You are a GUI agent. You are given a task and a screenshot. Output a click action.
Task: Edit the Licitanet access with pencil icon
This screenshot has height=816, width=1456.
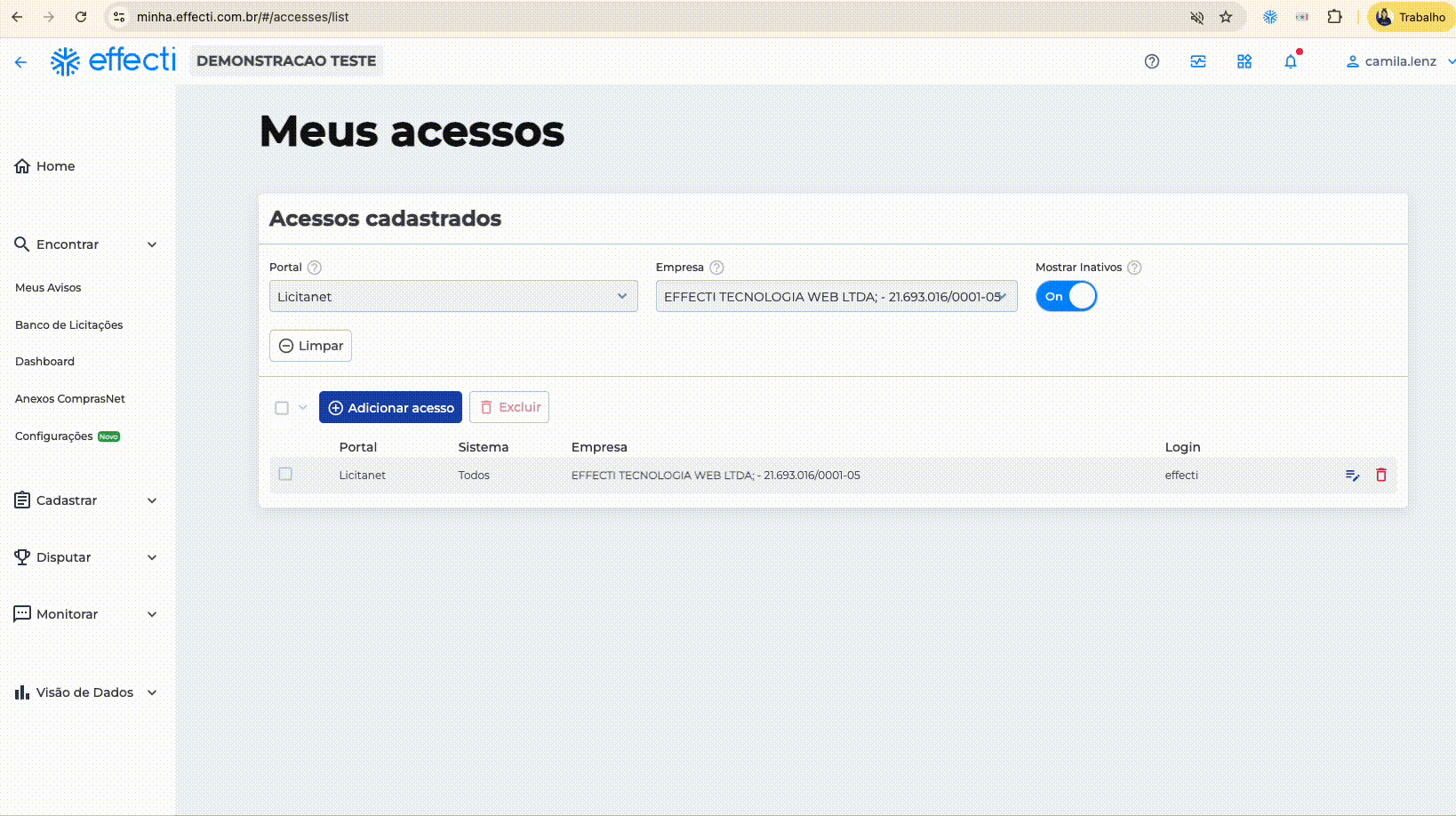[x=1353, y=476]
